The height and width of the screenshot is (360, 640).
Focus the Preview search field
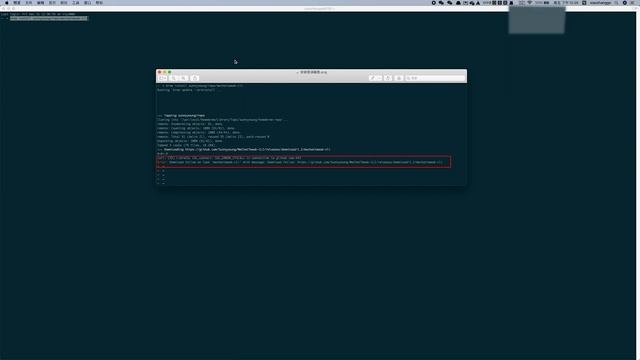(435, 78)
